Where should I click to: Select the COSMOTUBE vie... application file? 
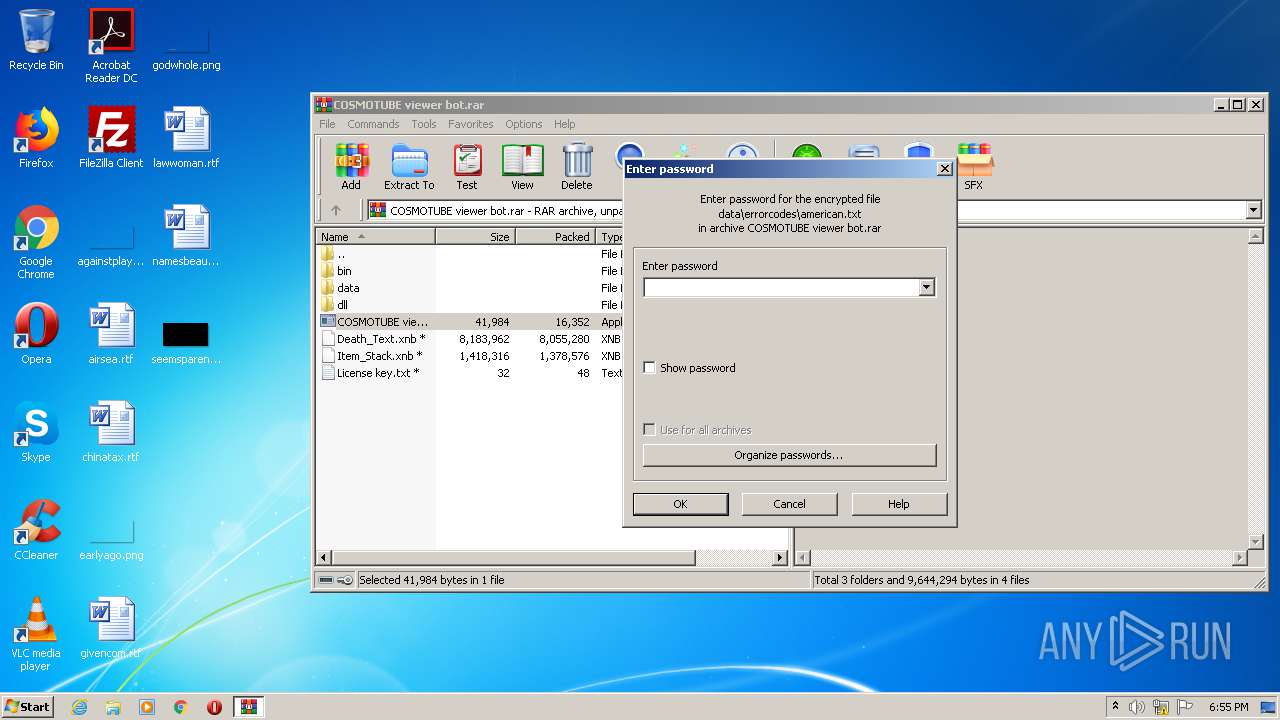381,322
